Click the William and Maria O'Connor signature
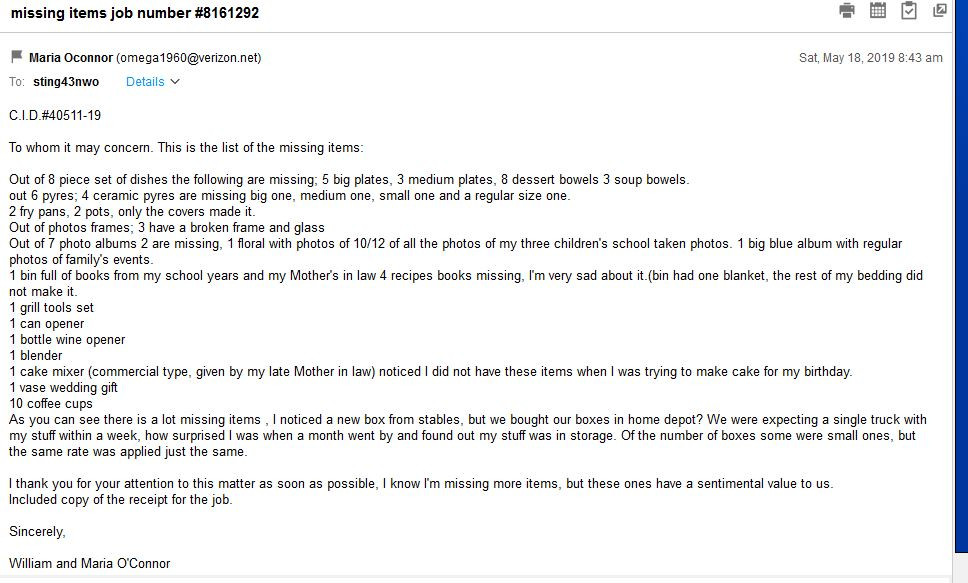This screenshot has height=583, width=968. click(x=90, y=564)
